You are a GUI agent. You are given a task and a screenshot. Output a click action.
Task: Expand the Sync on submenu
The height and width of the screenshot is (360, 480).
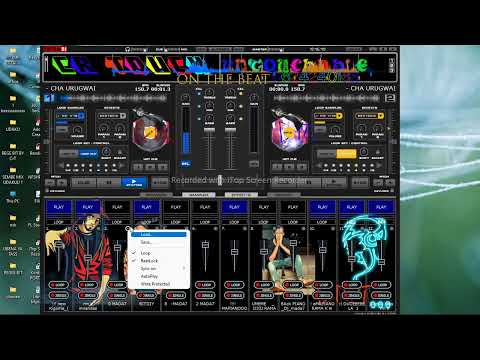pyautogui.click(x=159, y=268)
